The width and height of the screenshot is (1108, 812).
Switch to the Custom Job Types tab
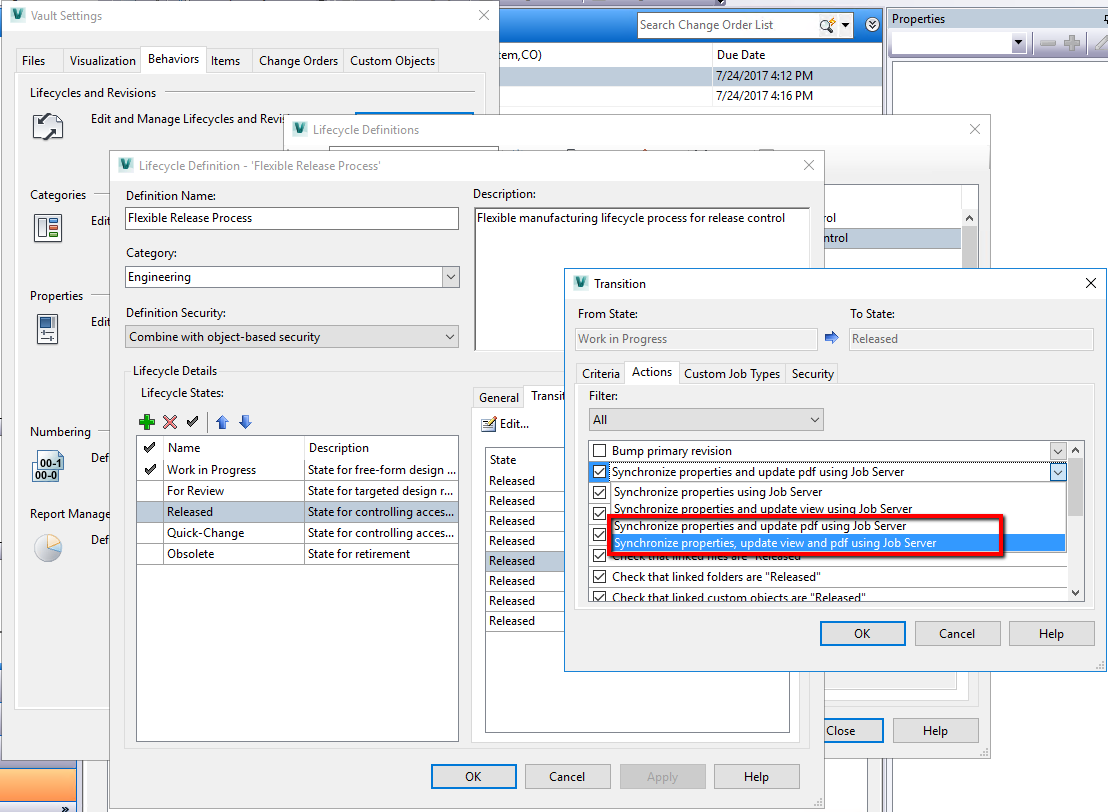click(x=731, y=373)
